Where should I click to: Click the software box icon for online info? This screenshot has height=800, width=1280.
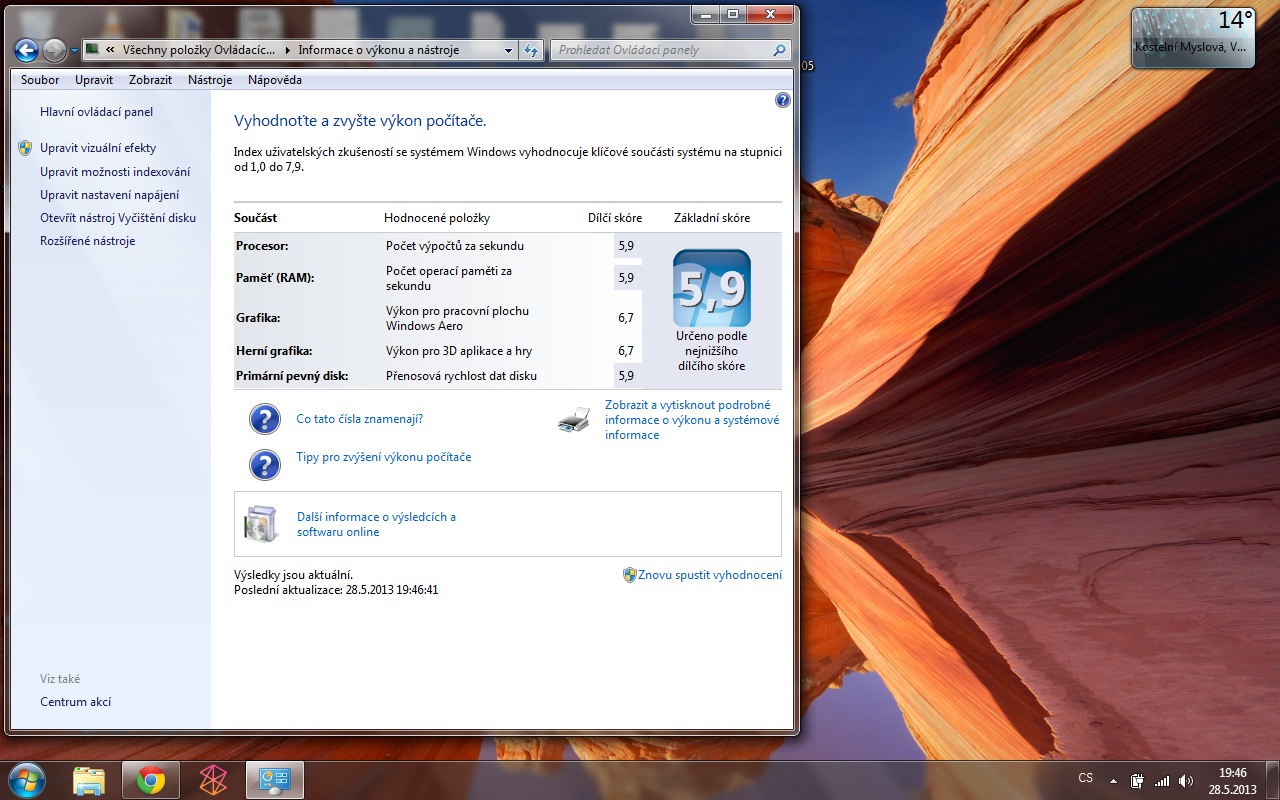[261, 524]
